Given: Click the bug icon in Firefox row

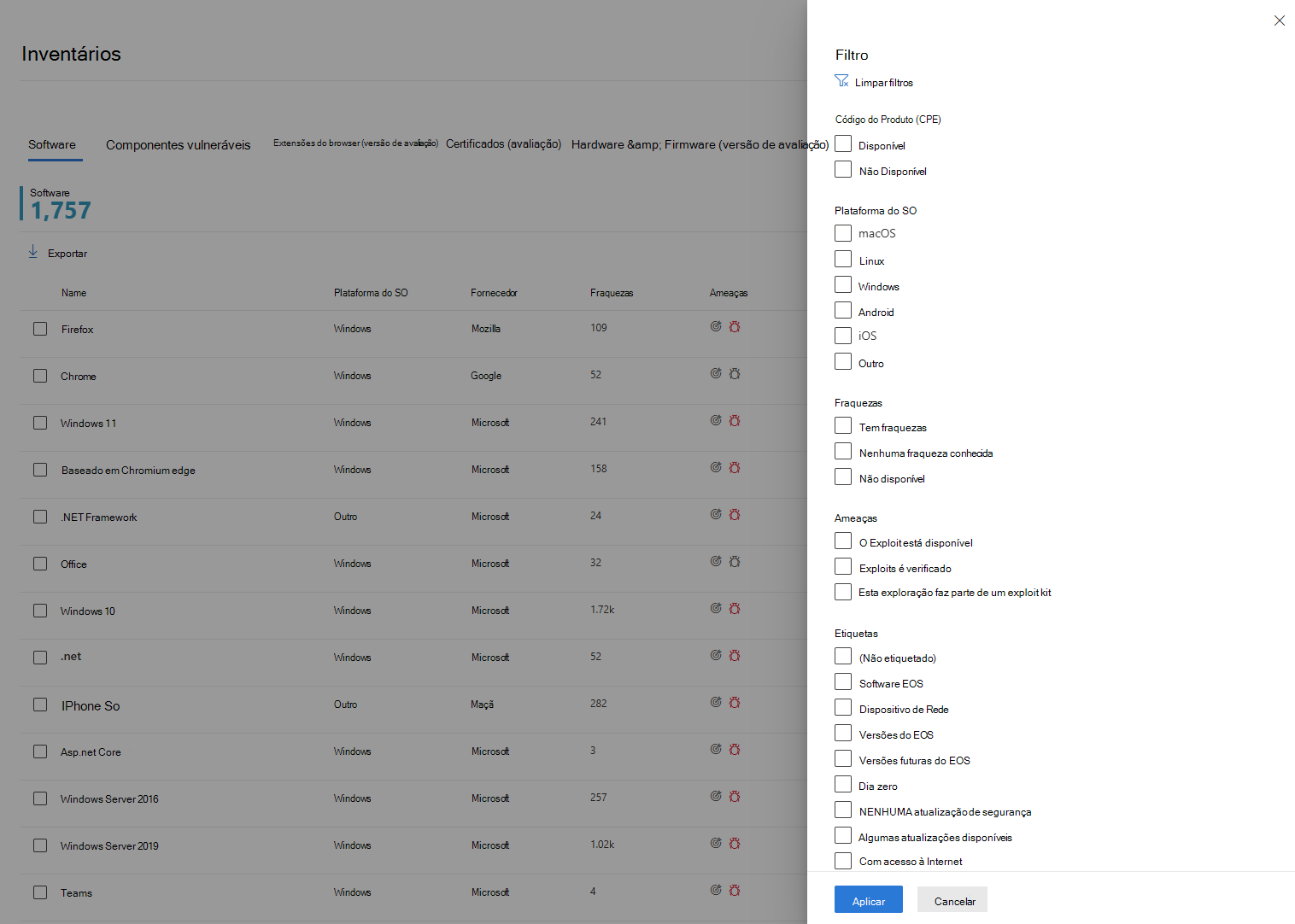Looking at the screenshot, I should [735, 326].
